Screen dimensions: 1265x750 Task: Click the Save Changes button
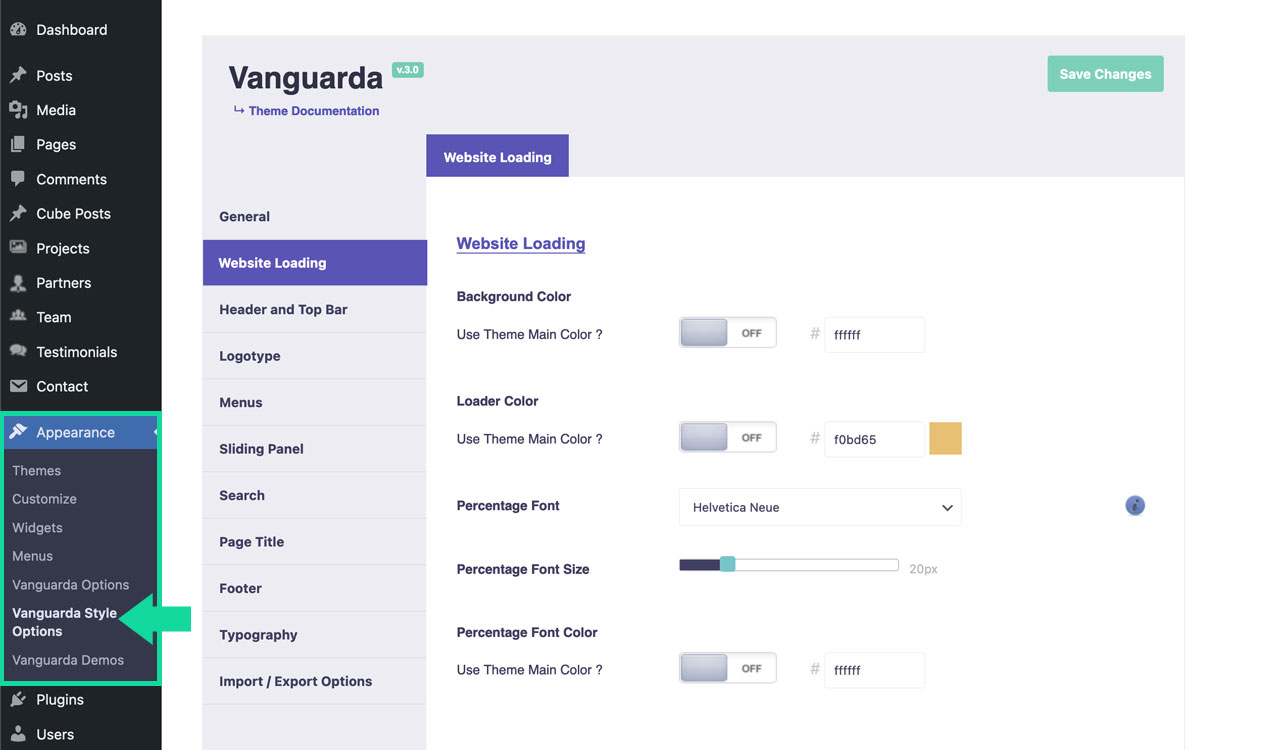coord(1105,74)
